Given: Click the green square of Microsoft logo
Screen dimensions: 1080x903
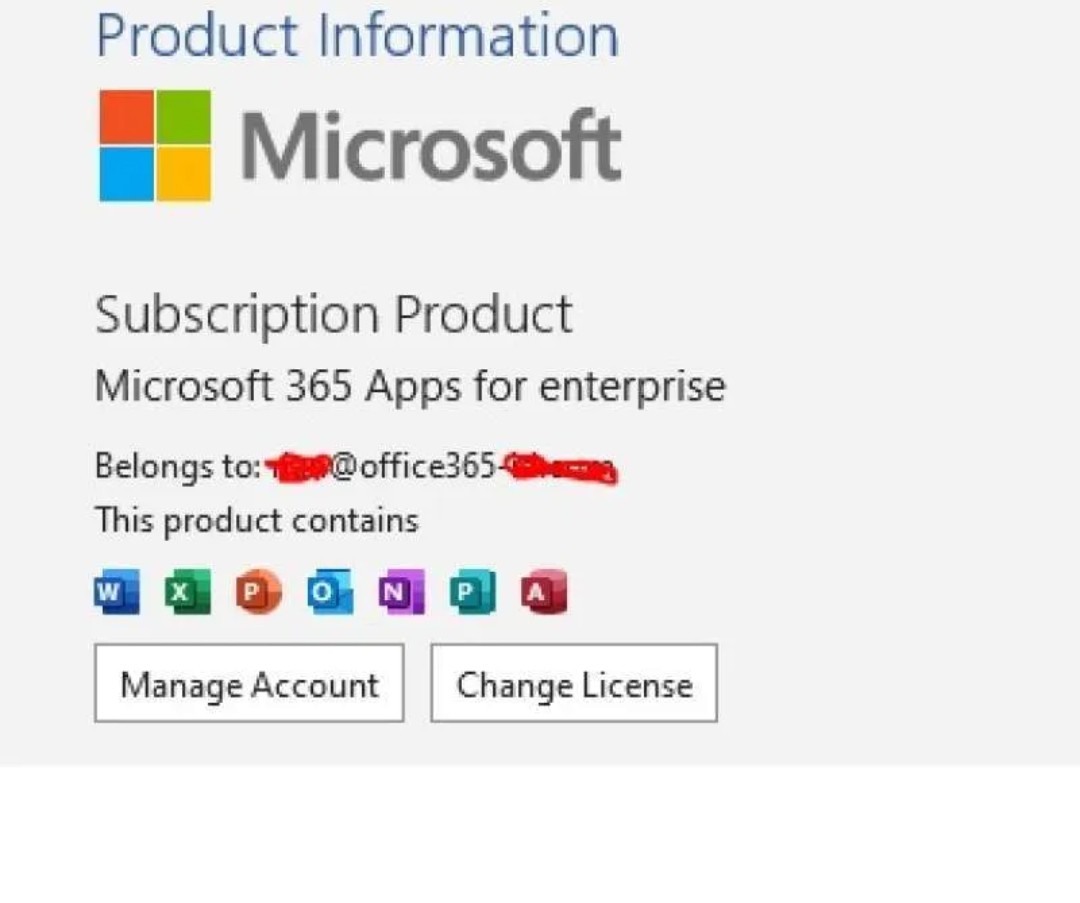Looking at the screenshot, I should click(184, 116).
